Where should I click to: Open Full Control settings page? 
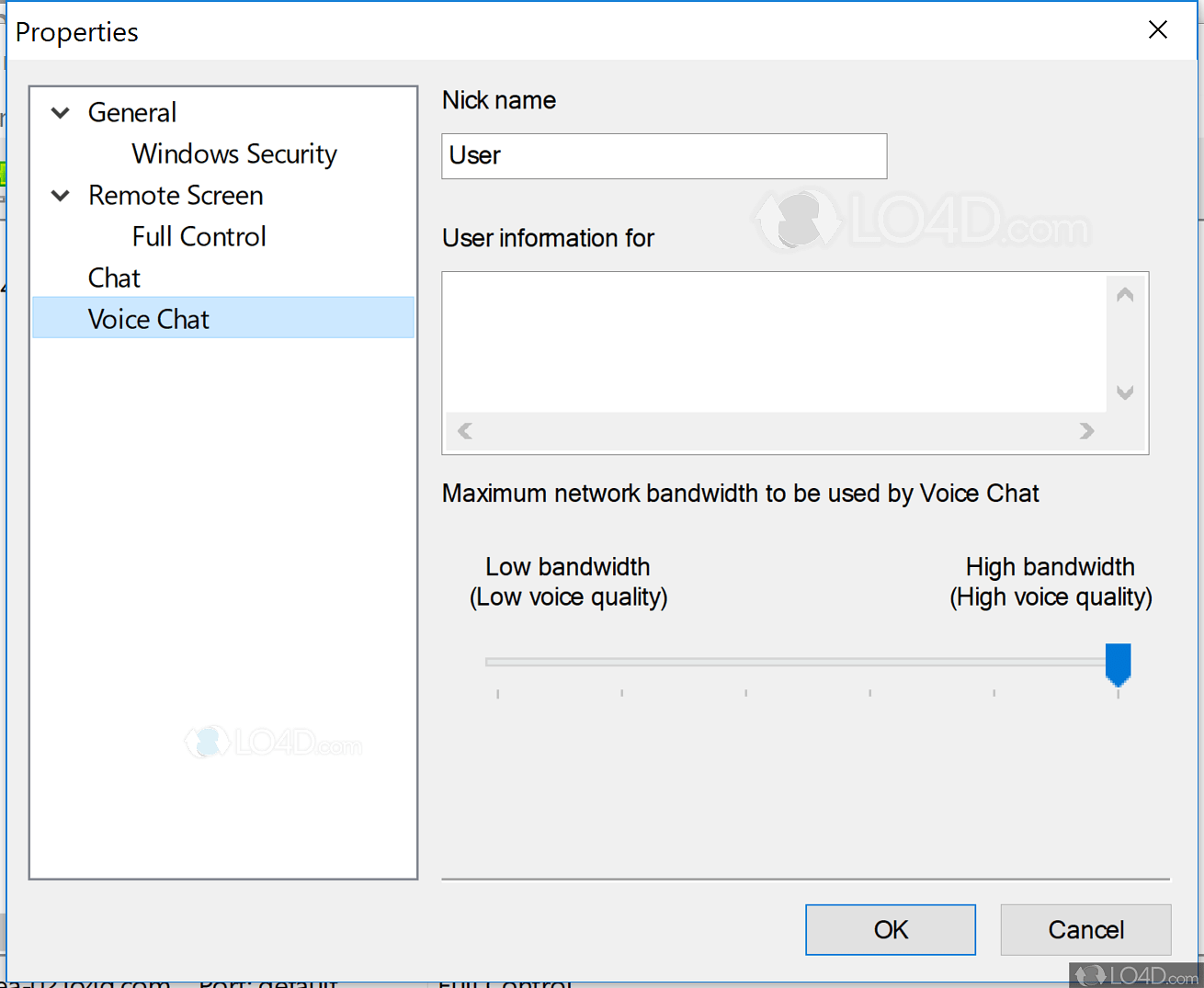coord(199,236)
